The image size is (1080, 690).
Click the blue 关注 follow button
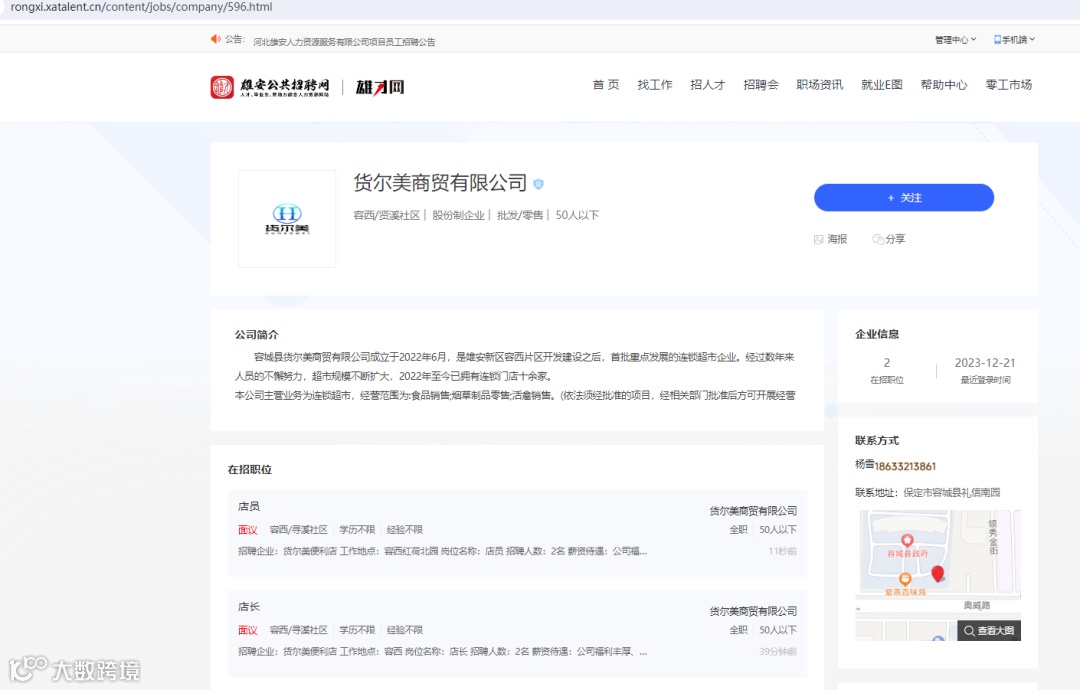(904, 198)
